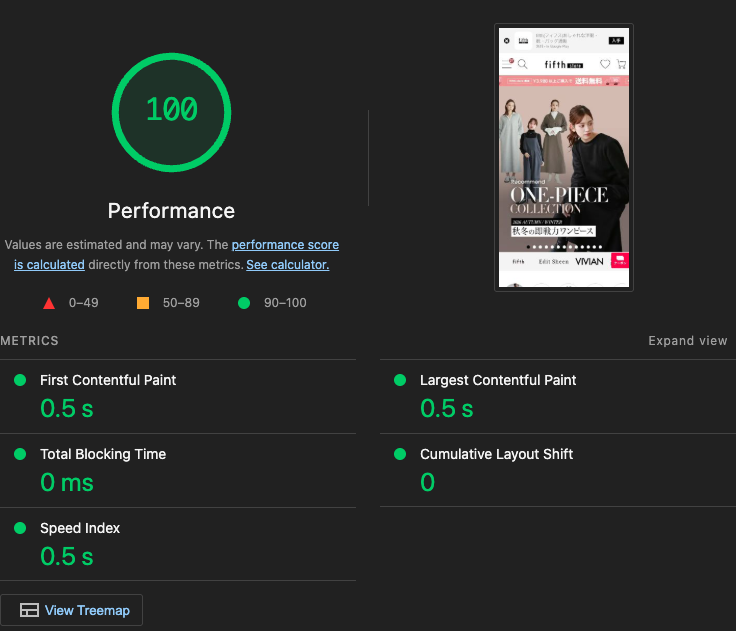Close the app banner in the screenshot
The image size is (736, 631).
coord(506,41)
